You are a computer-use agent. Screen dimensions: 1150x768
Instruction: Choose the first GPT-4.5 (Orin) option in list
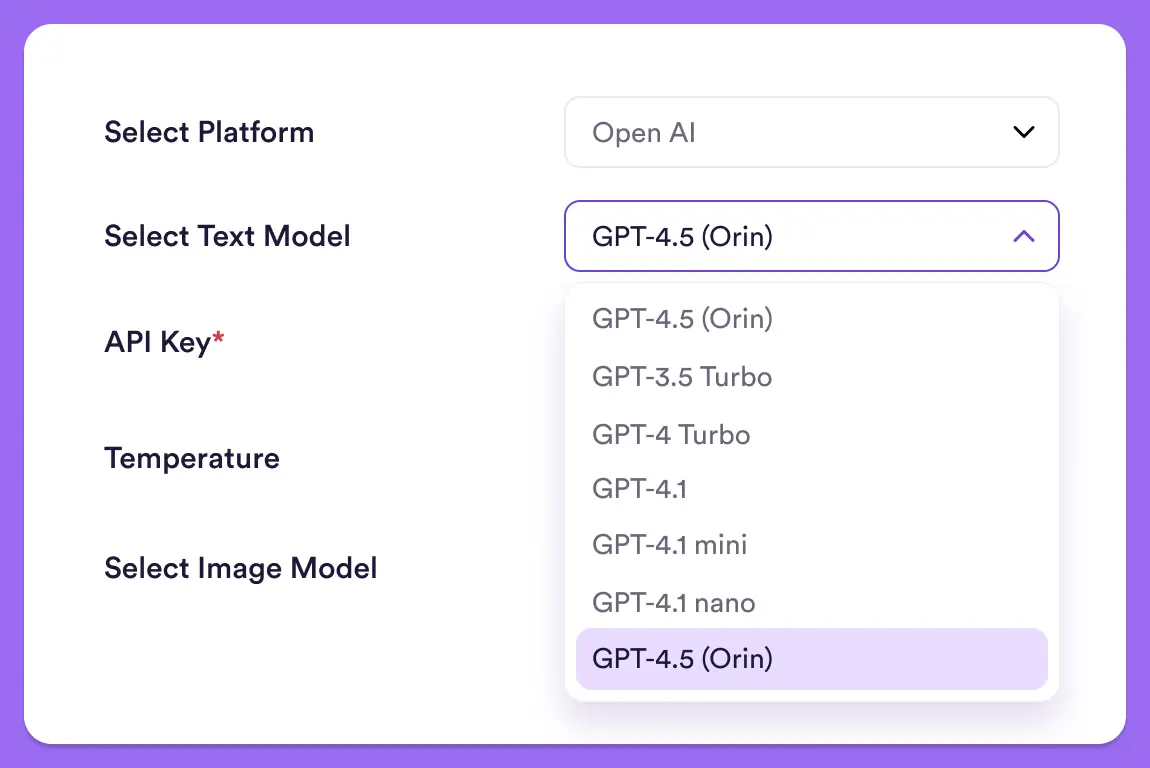click(811, 319)
